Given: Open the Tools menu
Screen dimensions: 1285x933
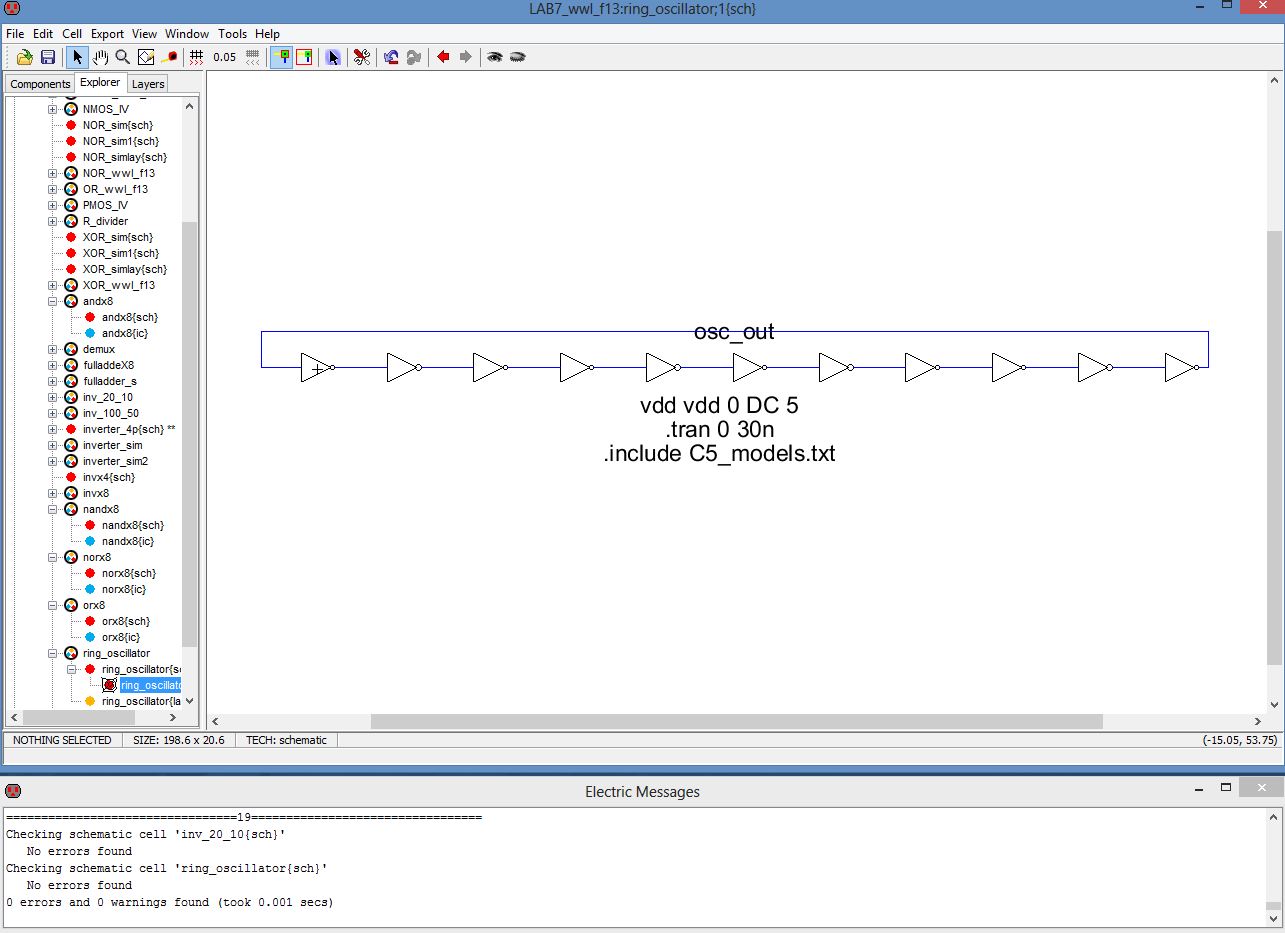Looking at the screenshot, I should tap(232, 33).
